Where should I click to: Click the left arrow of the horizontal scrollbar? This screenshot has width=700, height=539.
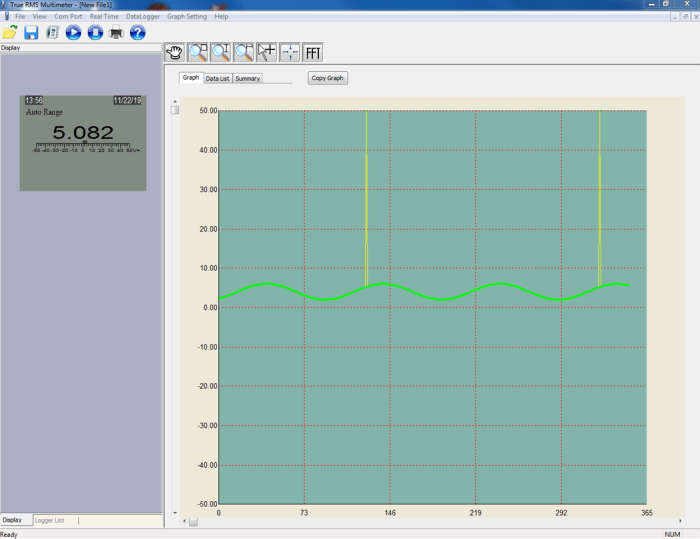tap(184, 521)
